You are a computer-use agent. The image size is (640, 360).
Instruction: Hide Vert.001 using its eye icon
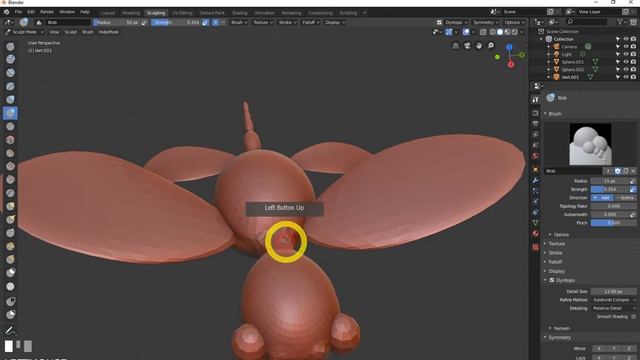(x=626, y=77)
